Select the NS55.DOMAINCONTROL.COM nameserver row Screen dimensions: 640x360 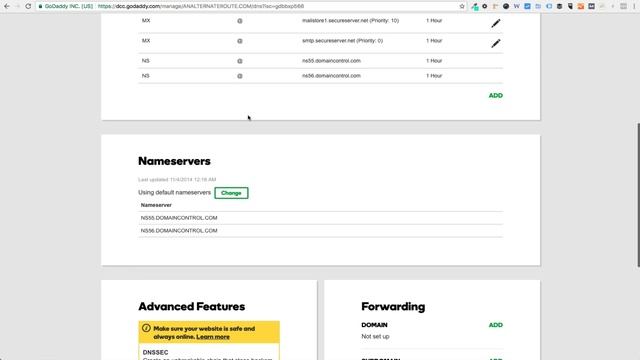[x=320, y=218]
